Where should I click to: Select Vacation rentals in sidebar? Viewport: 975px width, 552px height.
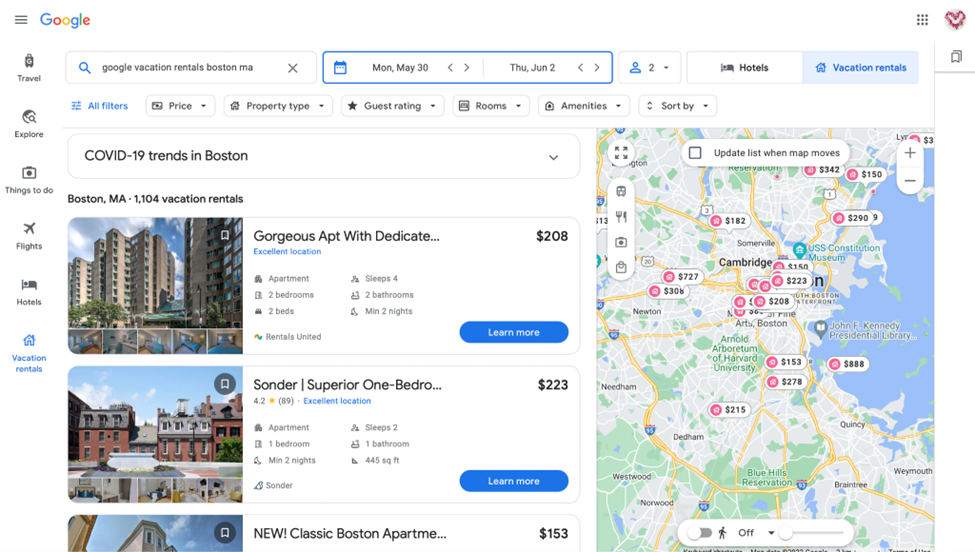pos(29,353)
